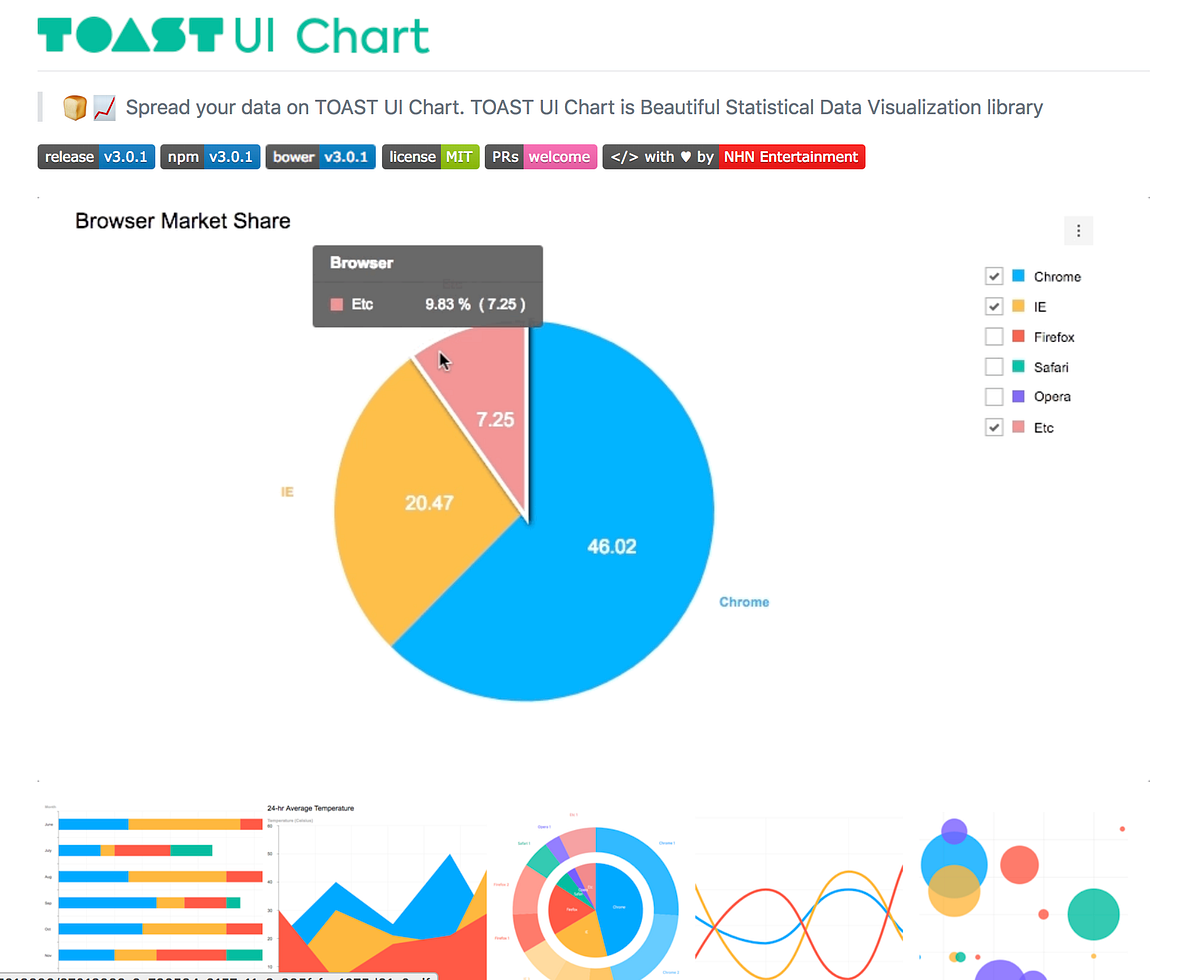Click the npm v3.0.1 badge
This screenshot has height=980, width=1200.
click(210, 157)
